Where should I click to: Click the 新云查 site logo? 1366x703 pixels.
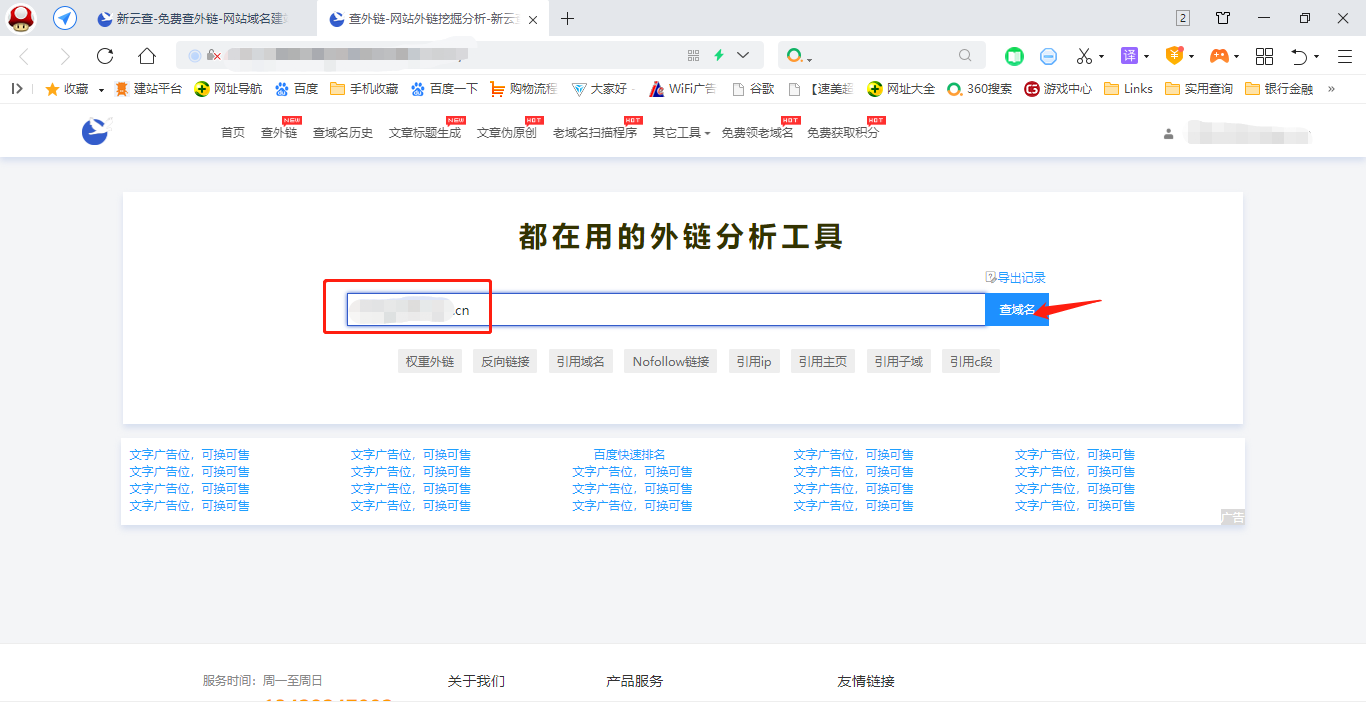(93, 131)
